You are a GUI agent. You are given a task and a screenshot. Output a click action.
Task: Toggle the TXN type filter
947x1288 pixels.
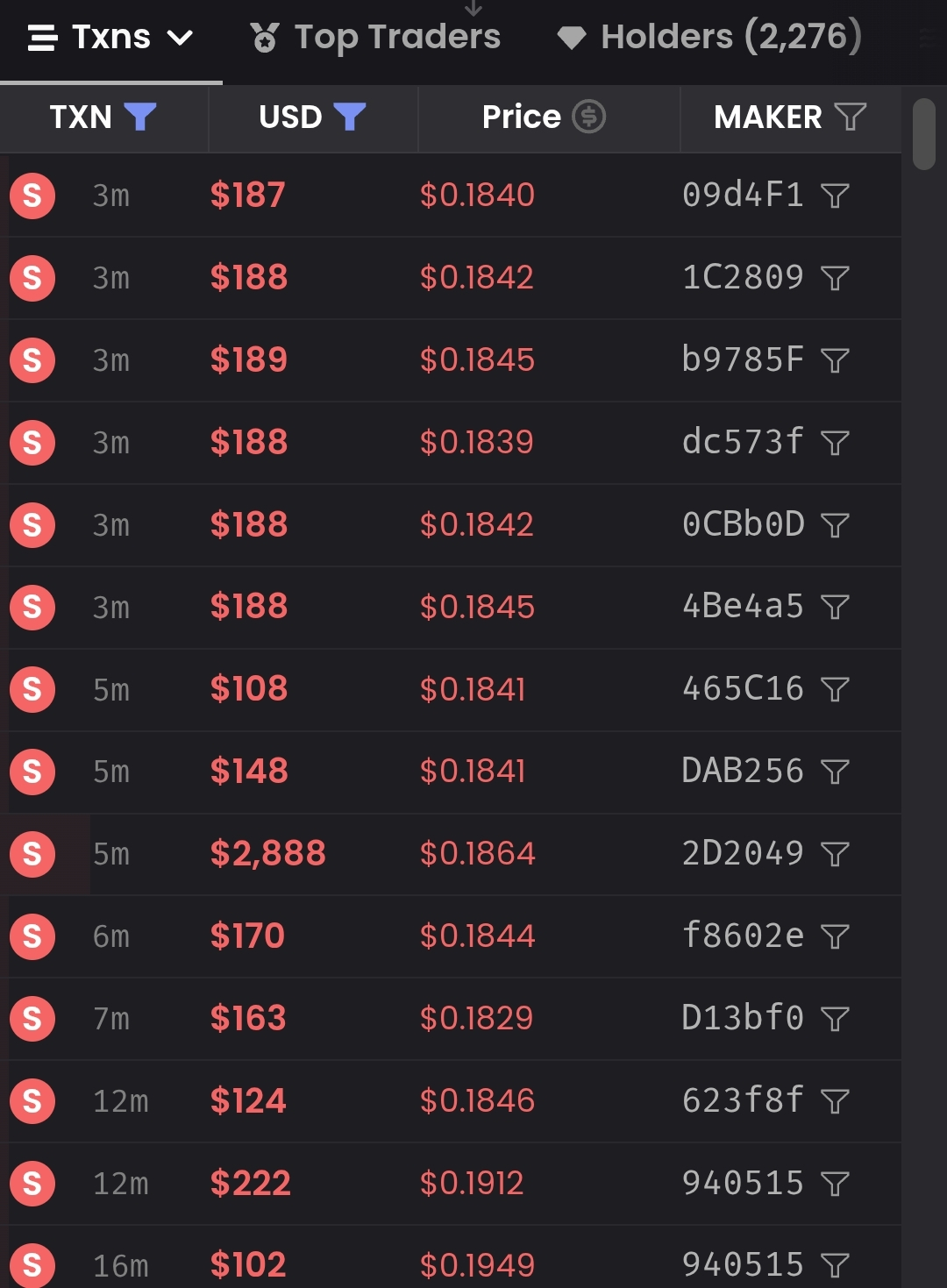pyautogui.click(x=140, y=116)
